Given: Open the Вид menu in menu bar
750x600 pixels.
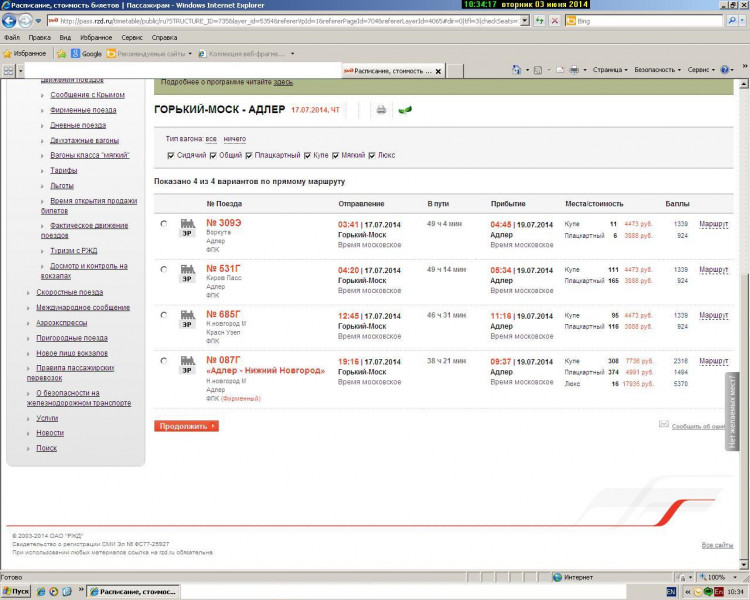Looking at the screenshot, I should [x=65, y=37].
